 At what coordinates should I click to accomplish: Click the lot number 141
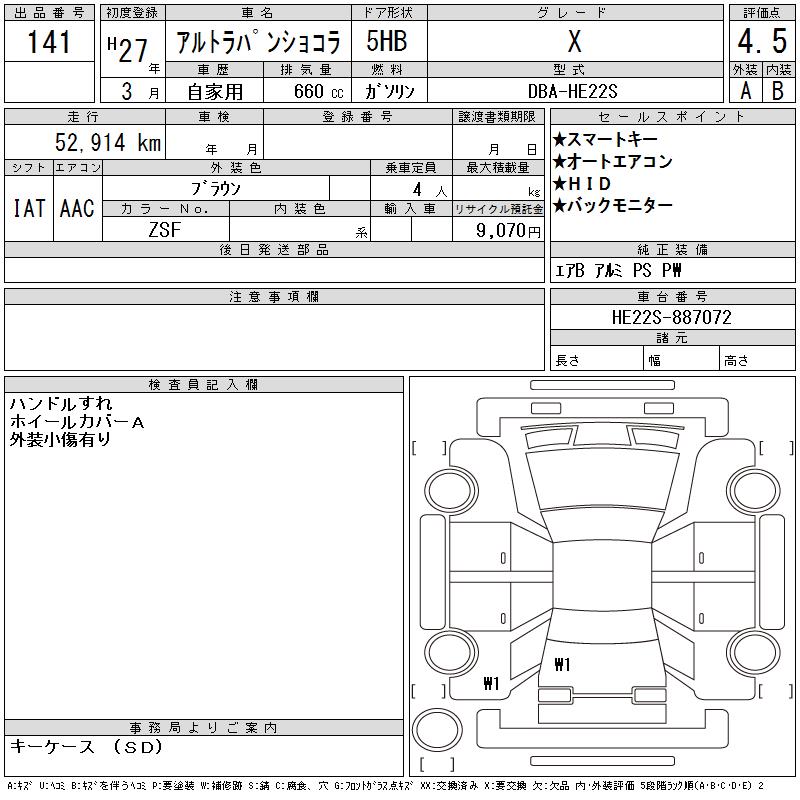click(x=49, y=42)
